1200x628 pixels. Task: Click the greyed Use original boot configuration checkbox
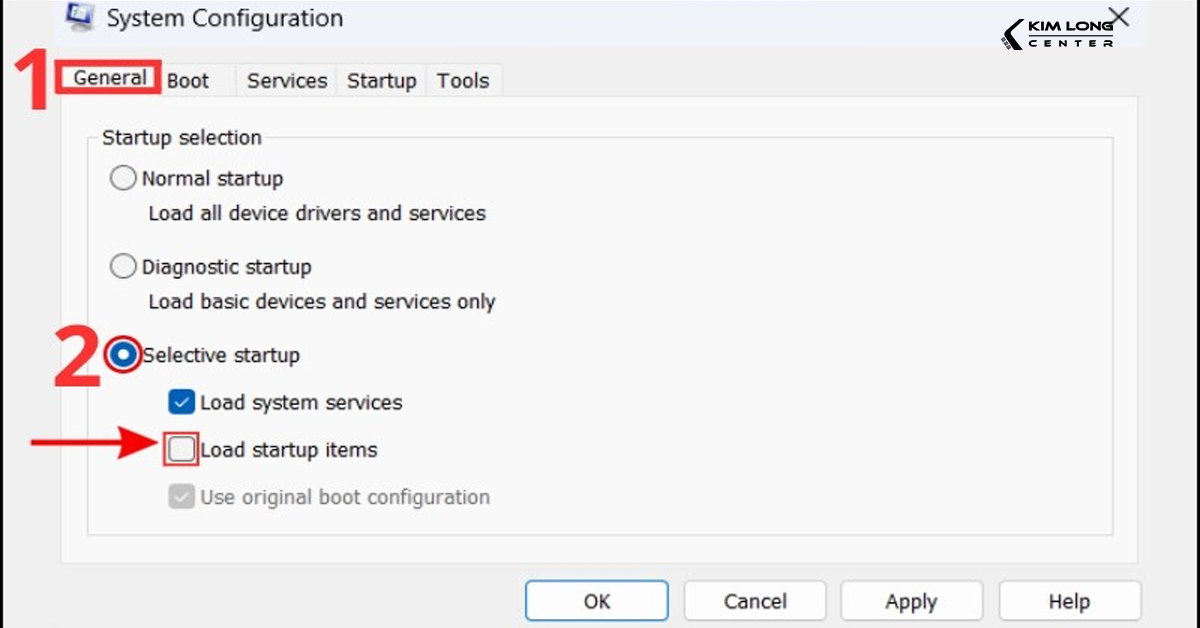pos(181,497)
